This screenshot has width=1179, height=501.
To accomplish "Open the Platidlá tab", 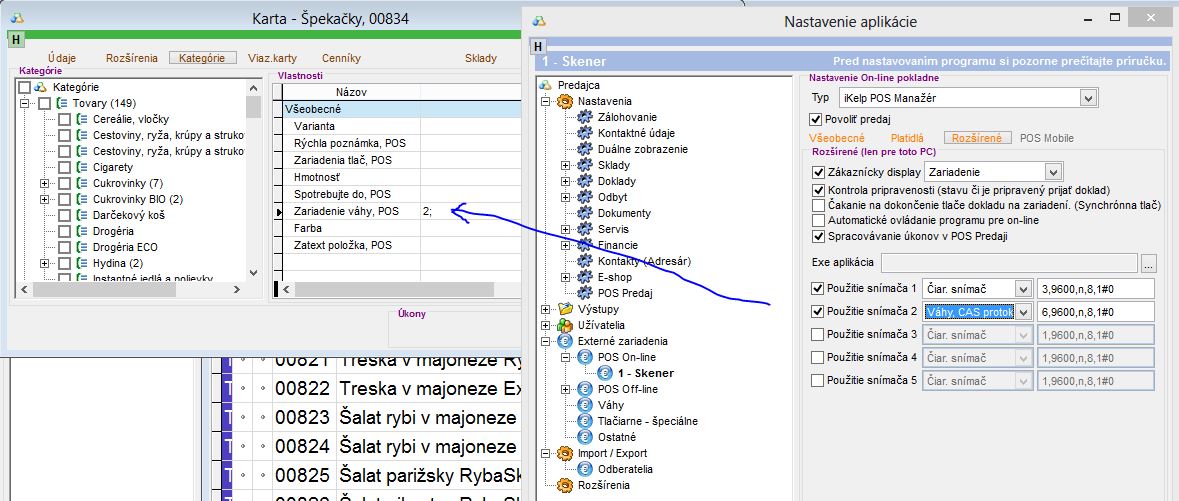I will 907,138.
